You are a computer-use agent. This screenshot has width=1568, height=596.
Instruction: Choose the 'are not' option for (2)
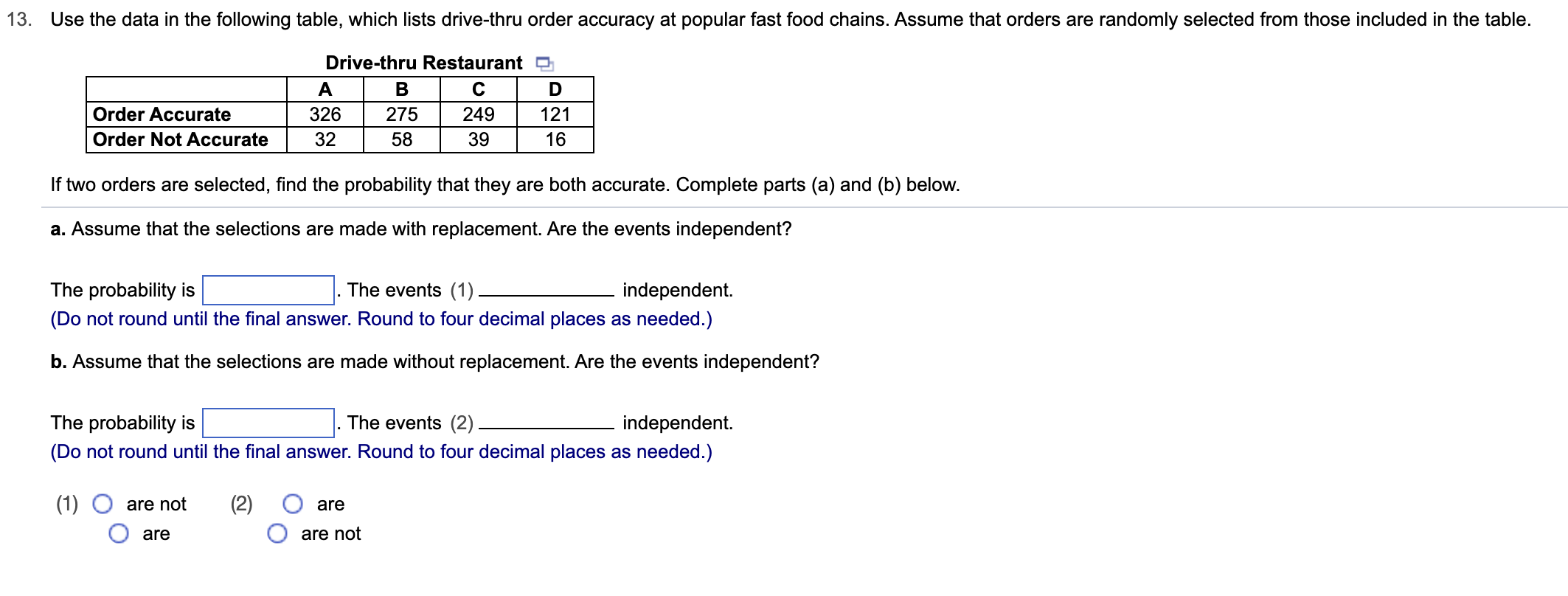(x=277, y=533)
